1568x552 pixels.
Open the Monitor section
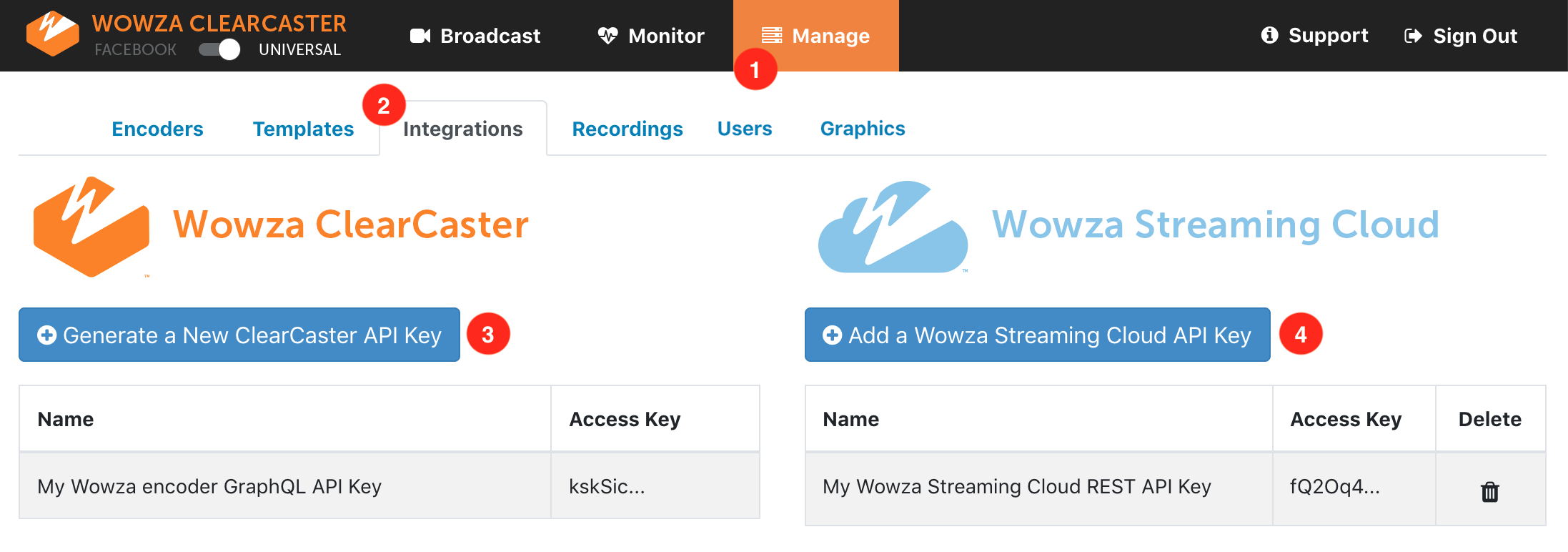[x=651, y=36]
